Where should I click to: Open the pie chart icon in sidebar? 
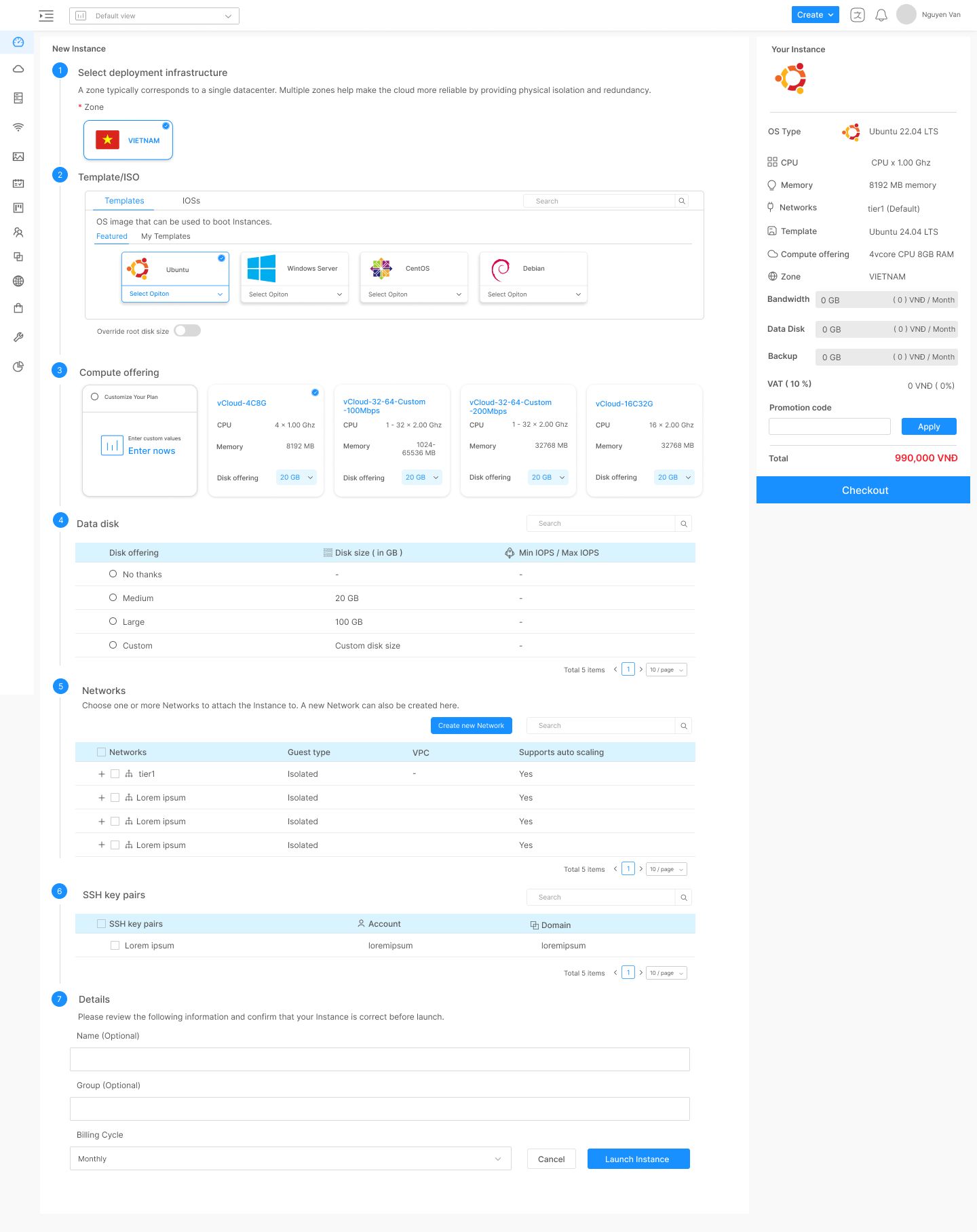[18, 366]
